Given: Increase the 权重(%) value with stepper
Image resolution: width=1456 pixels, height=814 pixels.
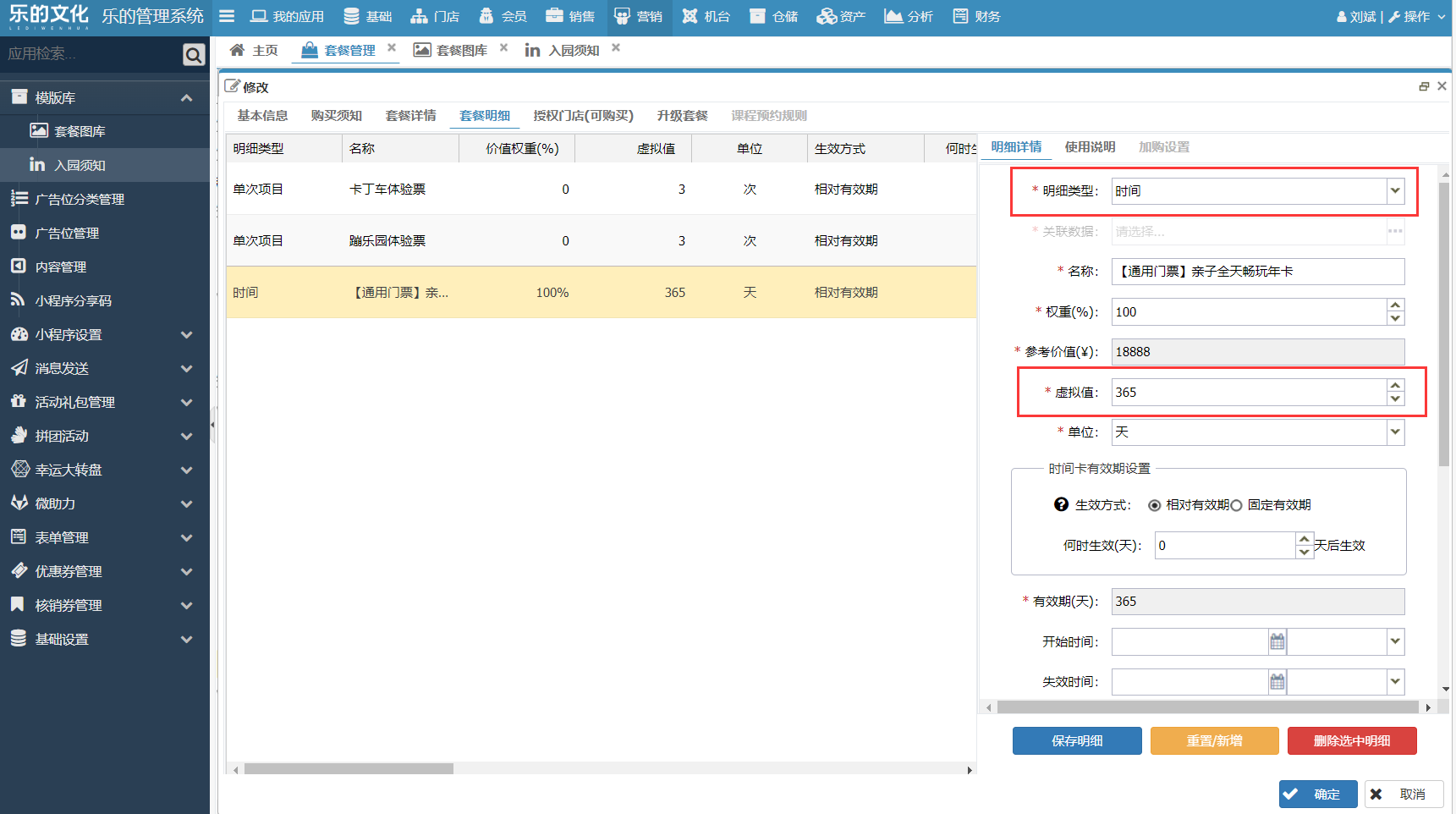Looking at the screenshot, I should 1396,305.
